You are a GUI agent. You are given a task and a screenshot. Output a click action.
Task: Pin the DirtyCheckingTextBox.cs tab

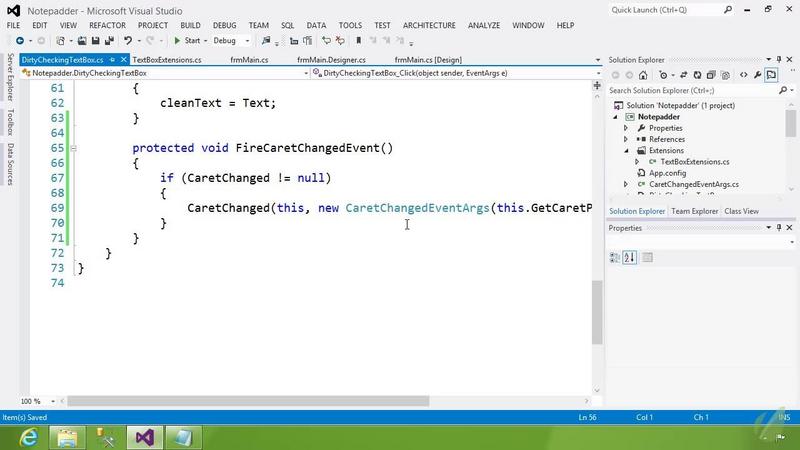[112, 60]
